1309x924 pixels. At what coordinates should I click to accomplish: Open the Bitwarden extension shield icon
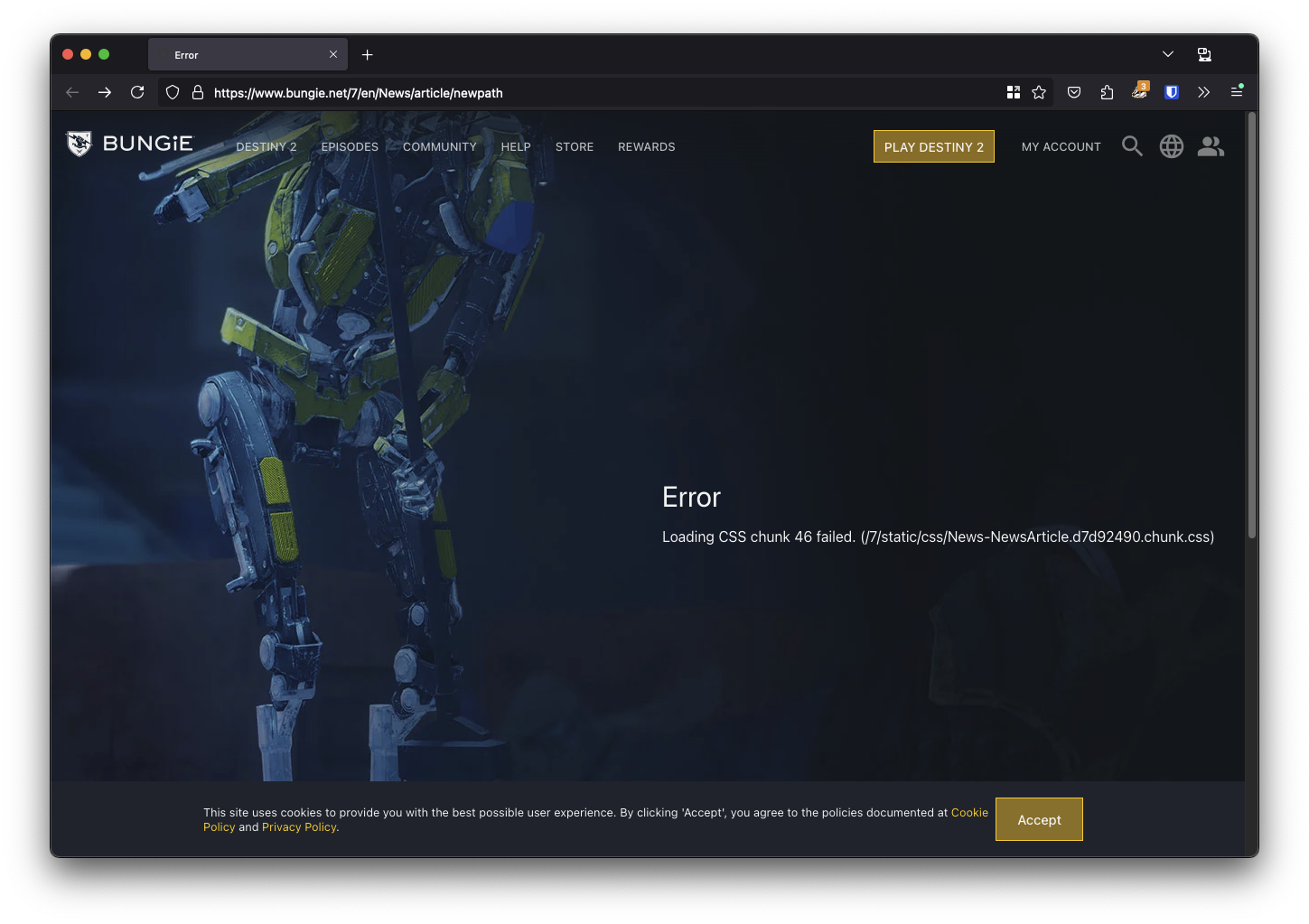1172,92
